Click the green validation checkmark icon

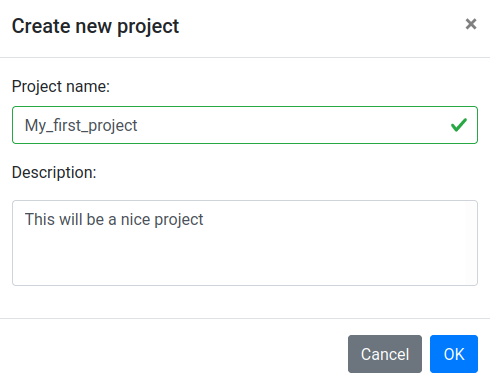click(x=459, y=125)
